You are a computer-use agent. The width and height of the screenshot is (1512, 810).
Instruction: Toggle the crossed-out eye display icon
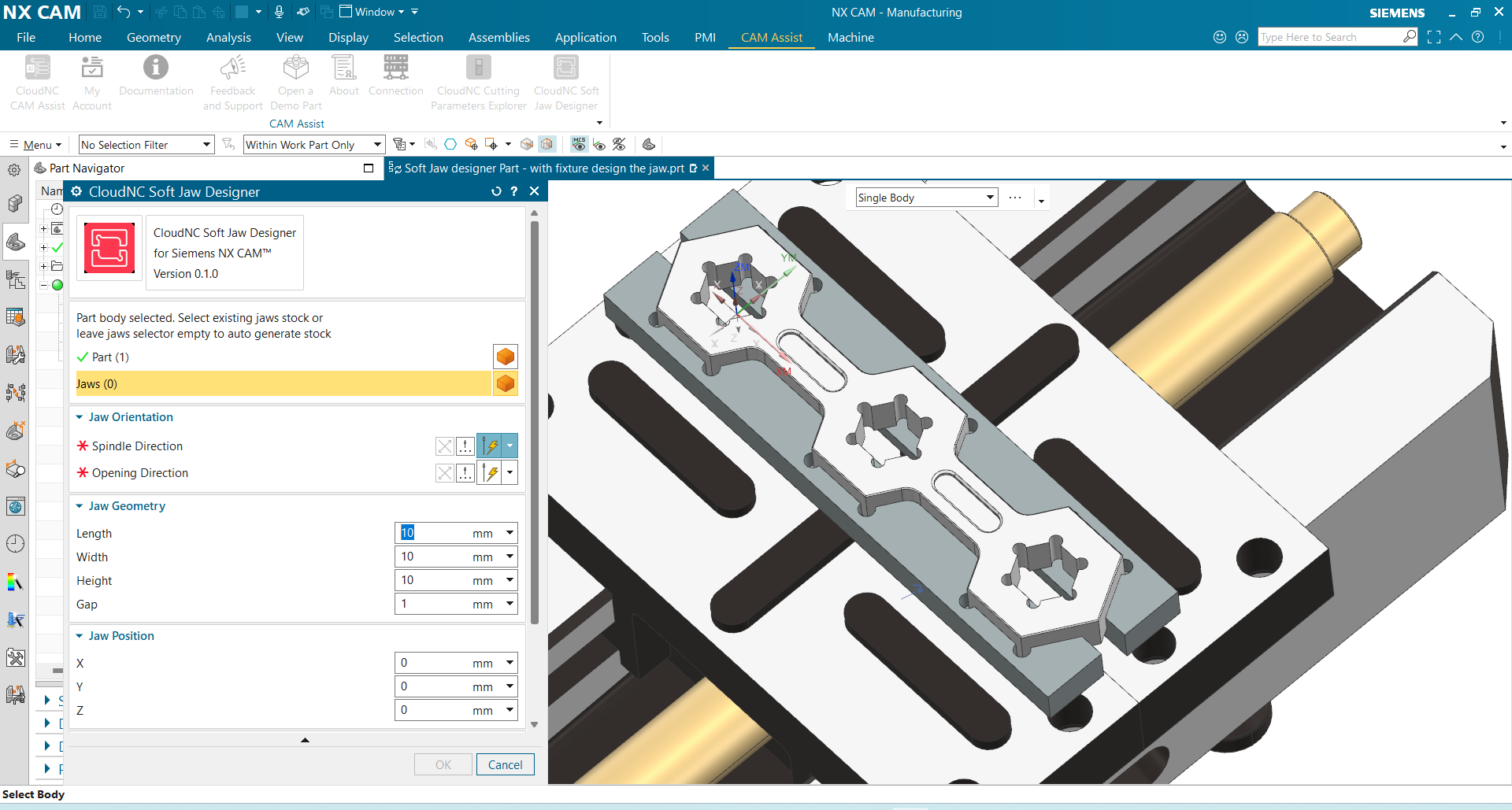pyautogui.click(x=619, y=144)
